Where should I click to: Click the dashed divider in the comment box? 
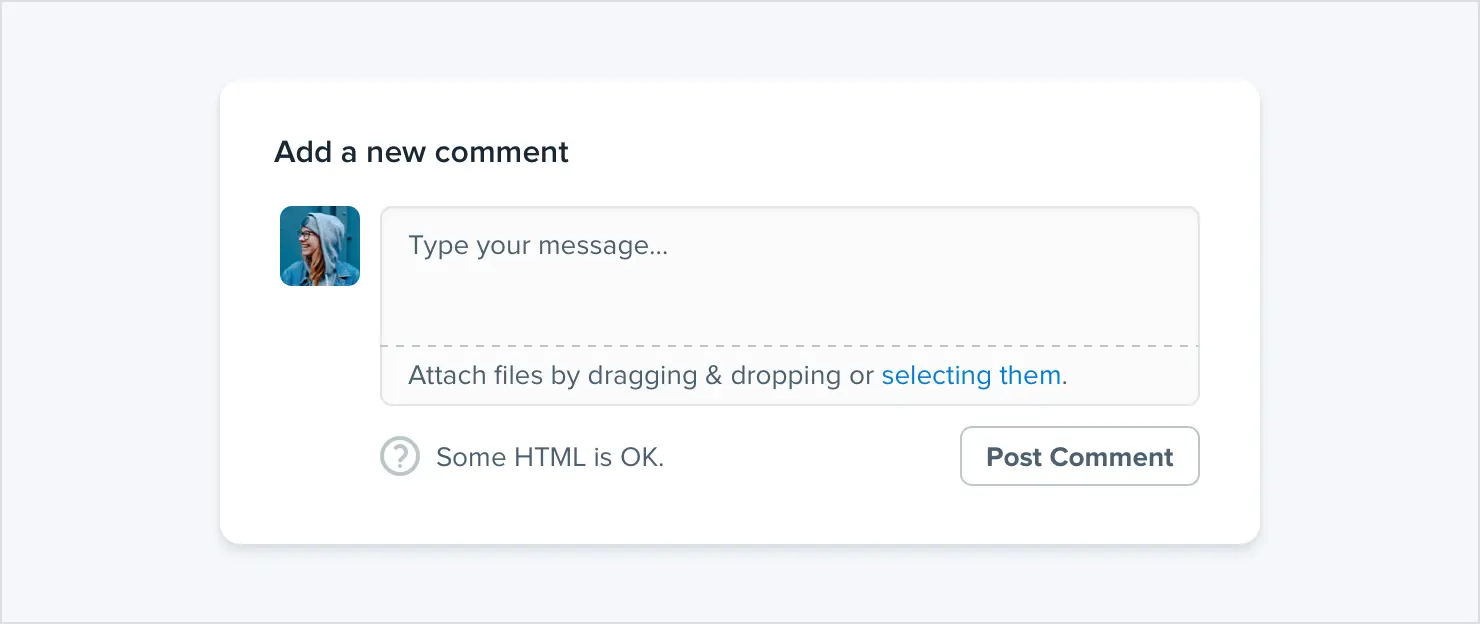tap(790, 346)
